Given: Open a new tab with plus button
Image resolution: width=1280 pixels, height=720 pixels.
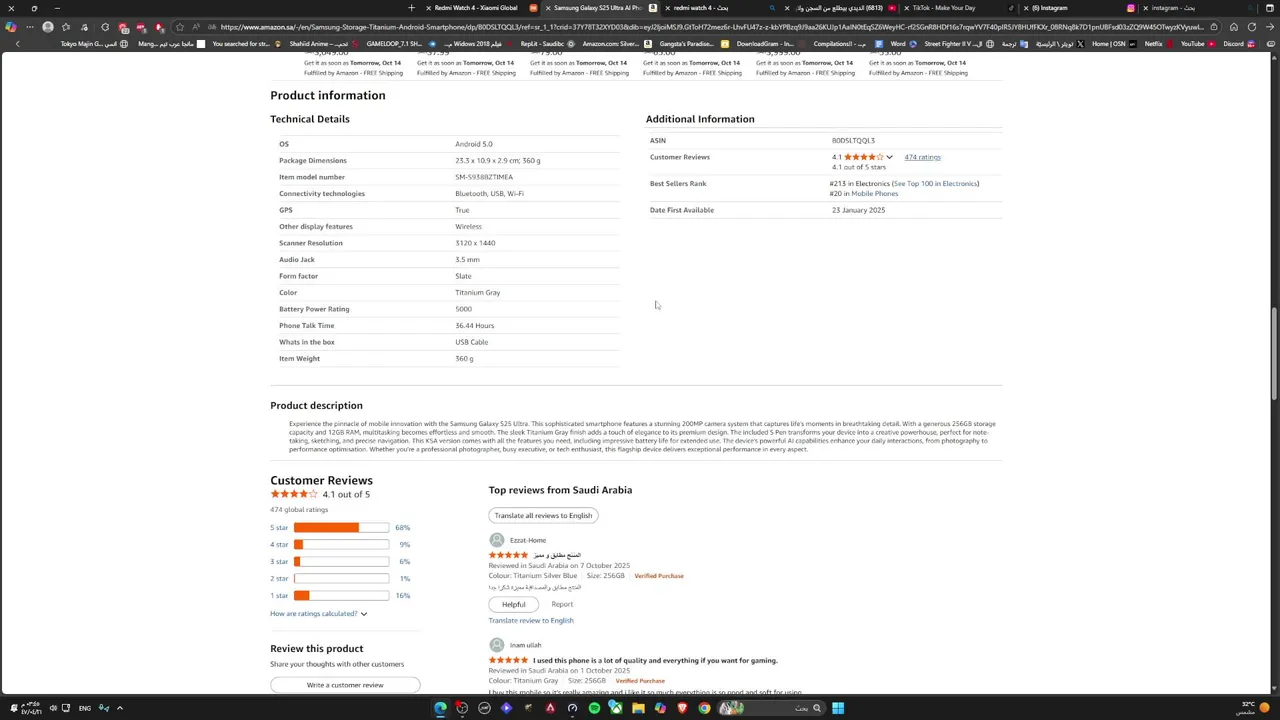Looking at the screenshot, I should (x=411, y=8).
